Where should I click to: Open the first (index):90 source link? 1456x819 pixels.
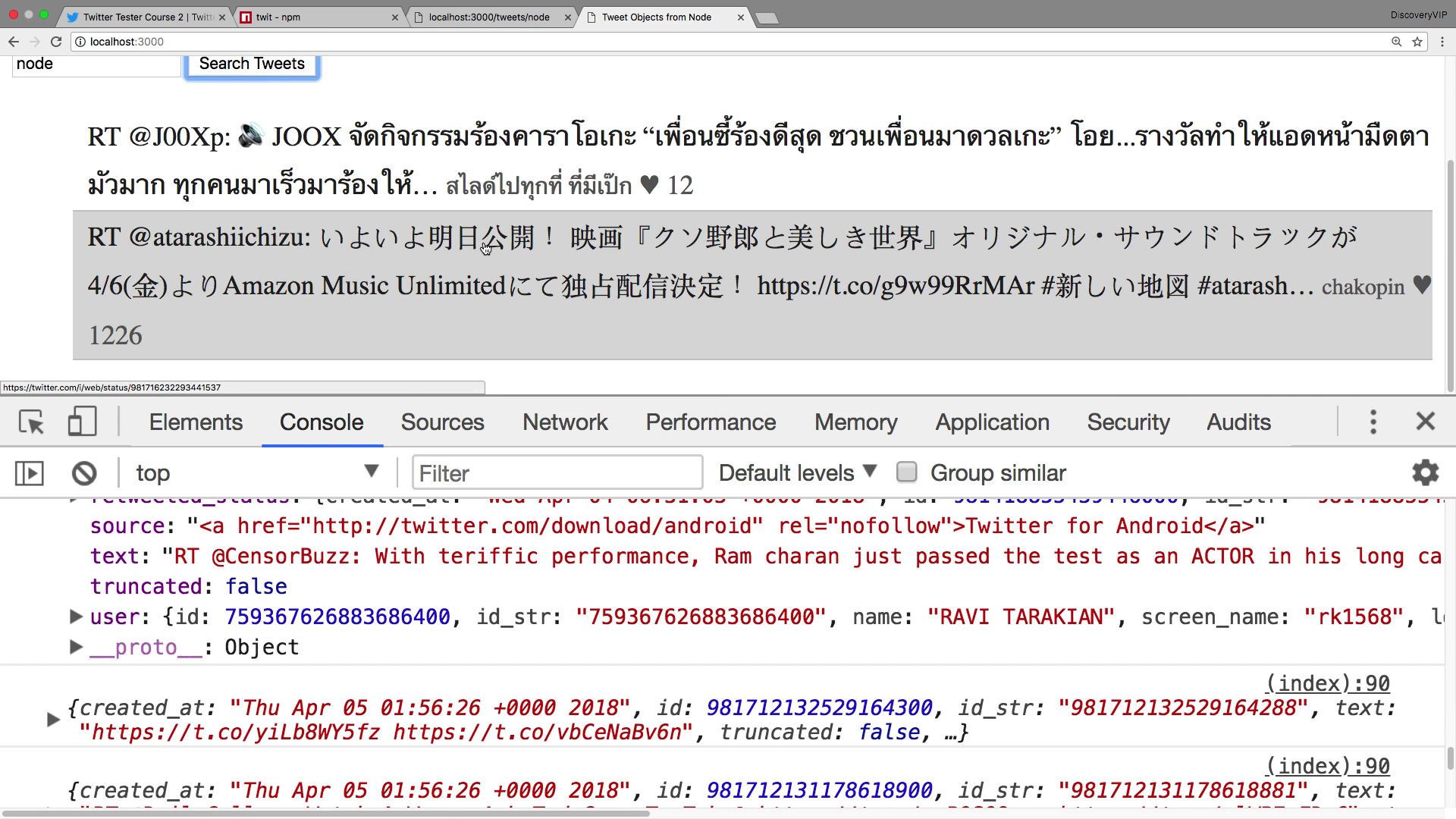[1327, 683]
